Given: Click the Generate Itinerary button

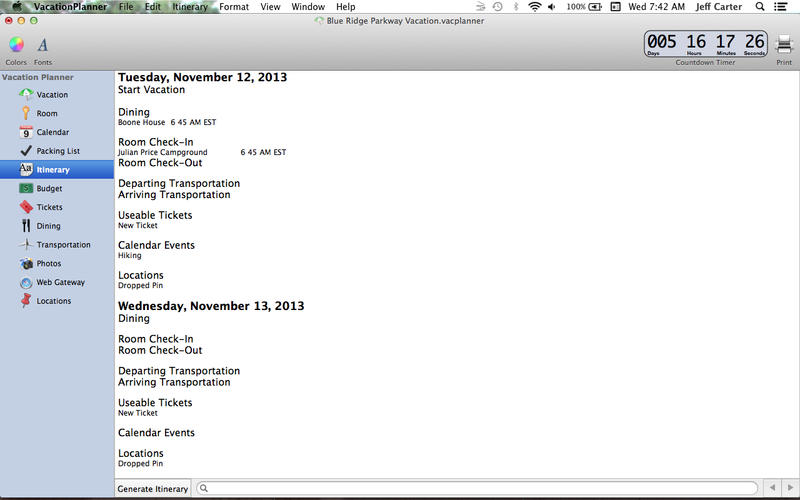Looking at the screenshot, I should tap(153, 488).
